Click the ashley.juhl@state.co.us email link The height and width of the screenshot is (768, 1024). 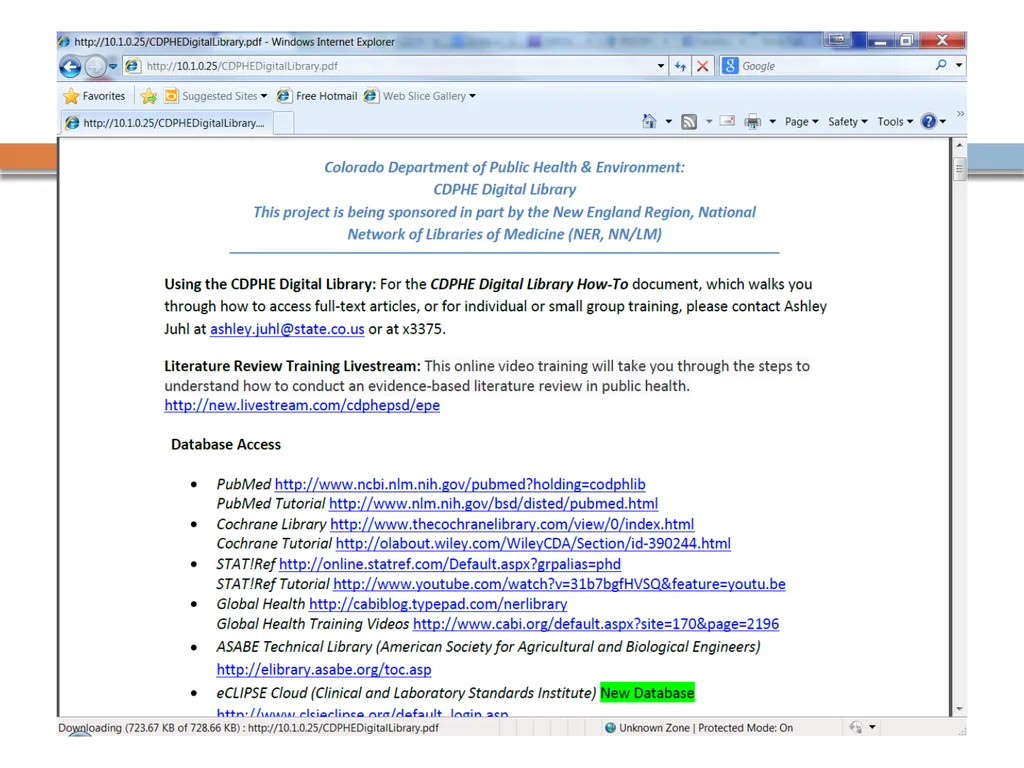pos(287,328)
